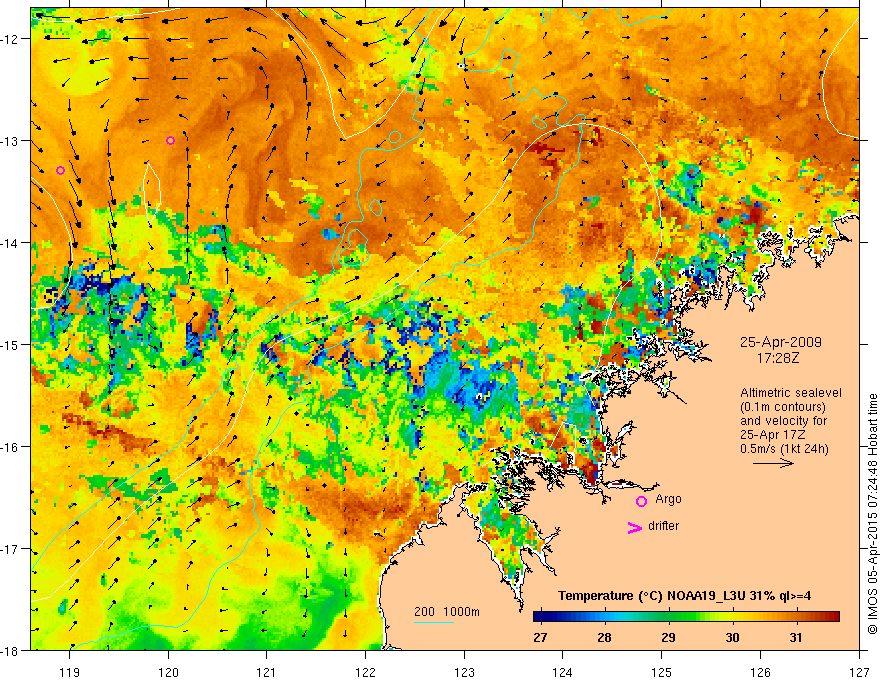
Task: Select the Argo float marker near 119°E
Action: tap(61, 170)
